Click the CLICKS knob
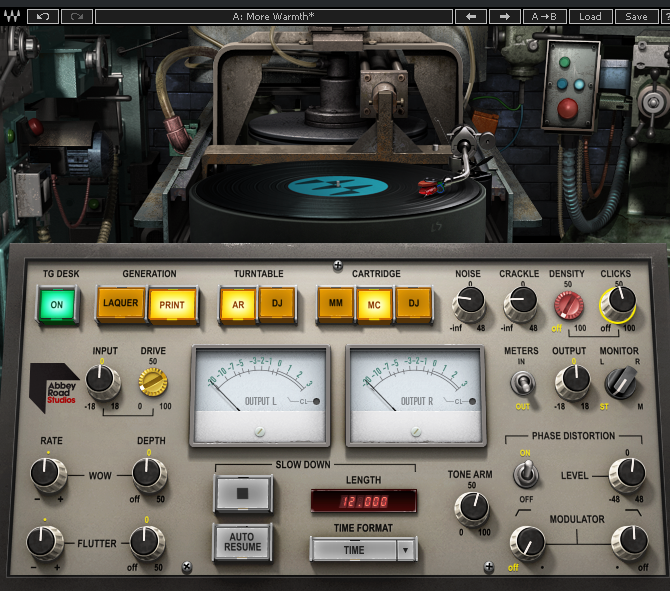The image size is (670, 591). coord(618,304)
